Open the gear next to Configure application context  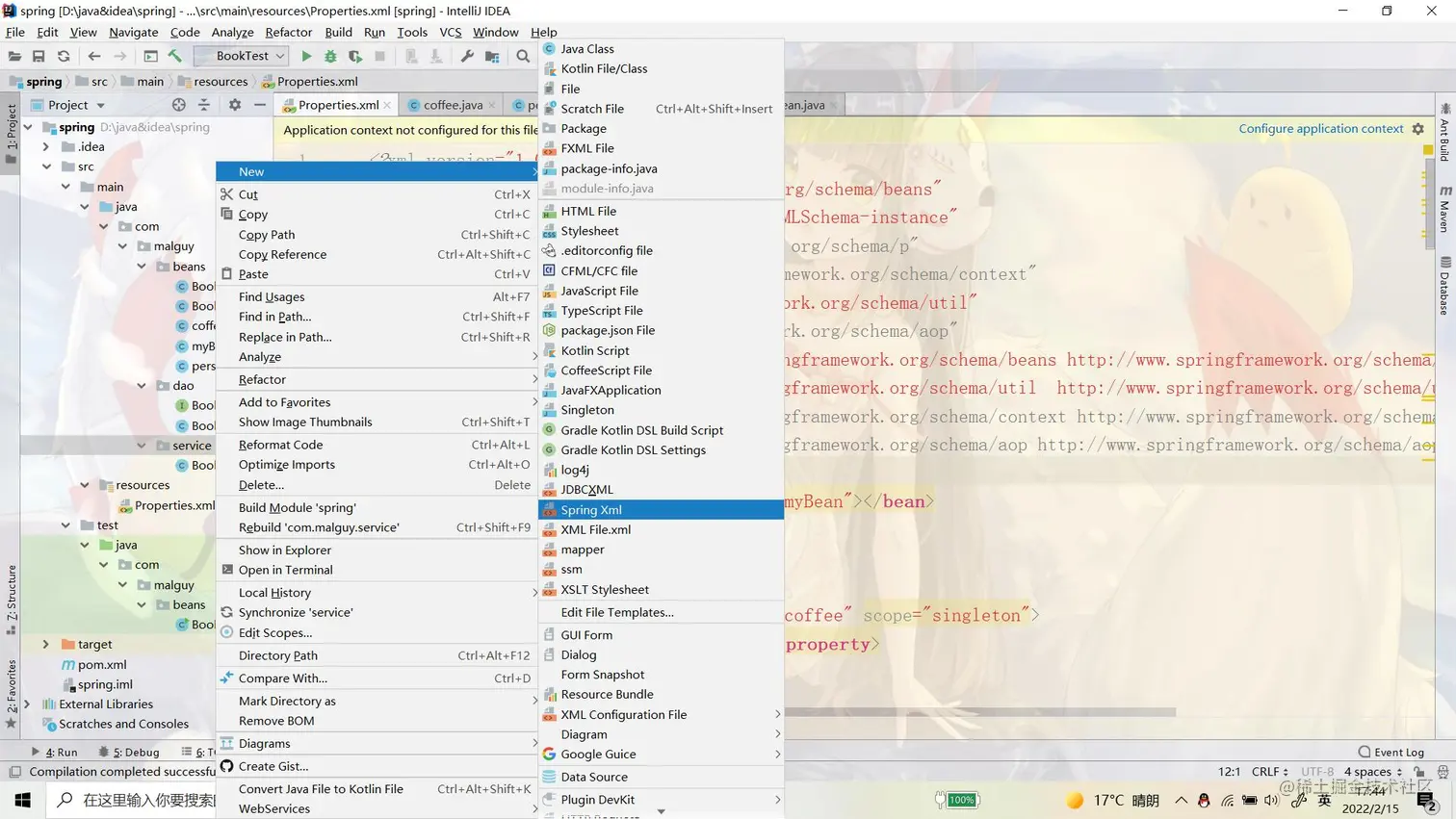pyautogui.click(x=1417, y=129)
